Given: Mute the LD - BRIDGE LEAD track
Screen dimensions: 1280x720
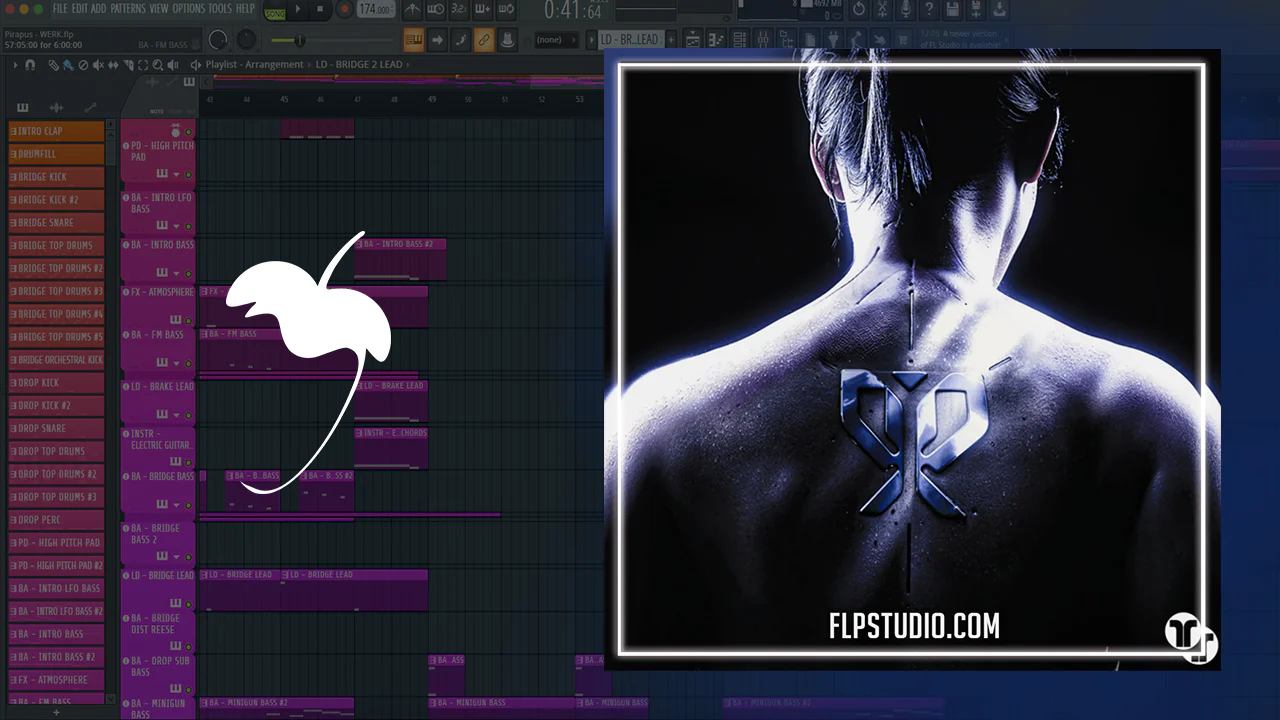Looking at the screenshot, I should click(x=188, y=604).
